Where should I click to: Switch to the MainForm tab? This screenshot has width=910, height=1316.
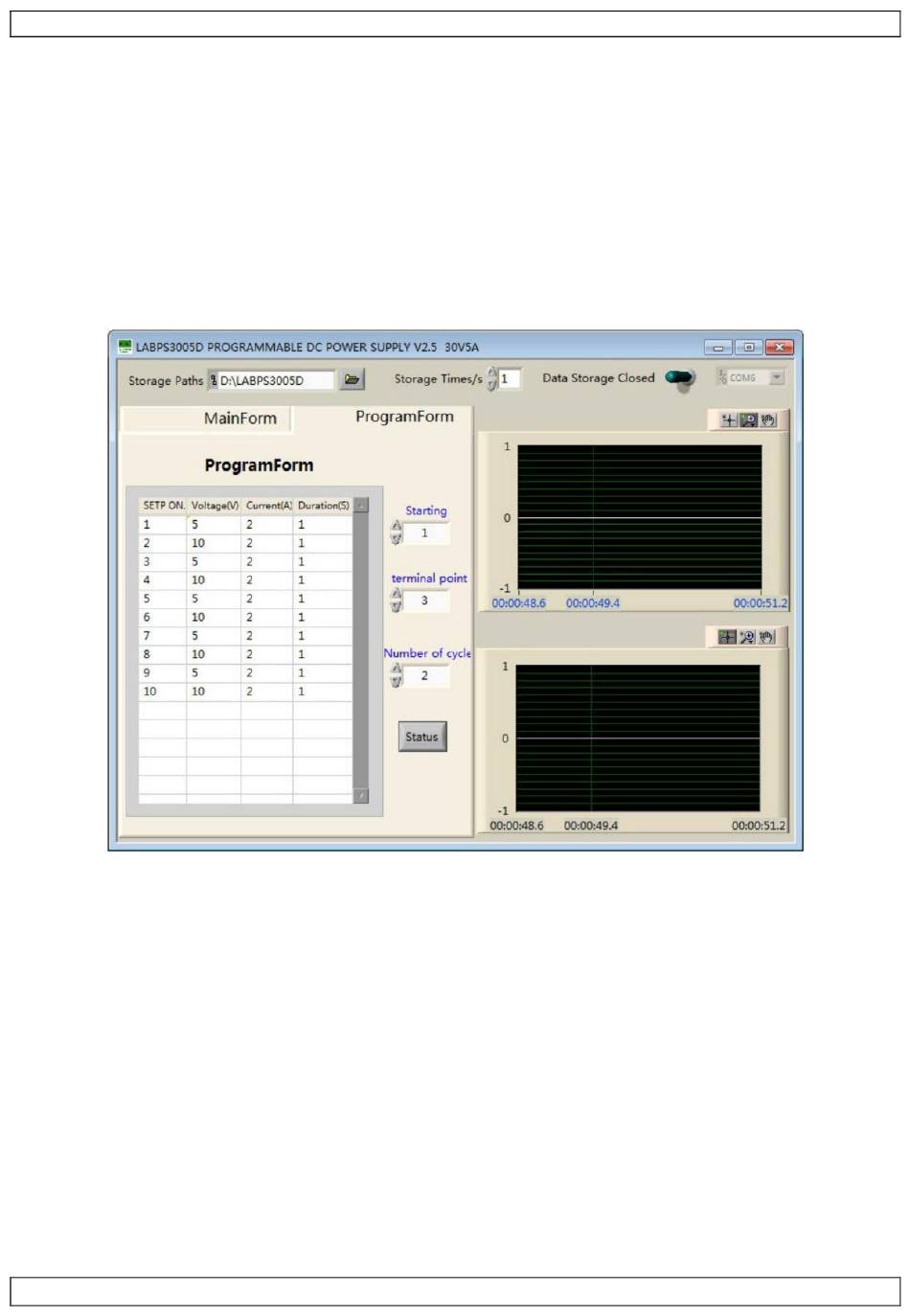click(x=239, y=419)
